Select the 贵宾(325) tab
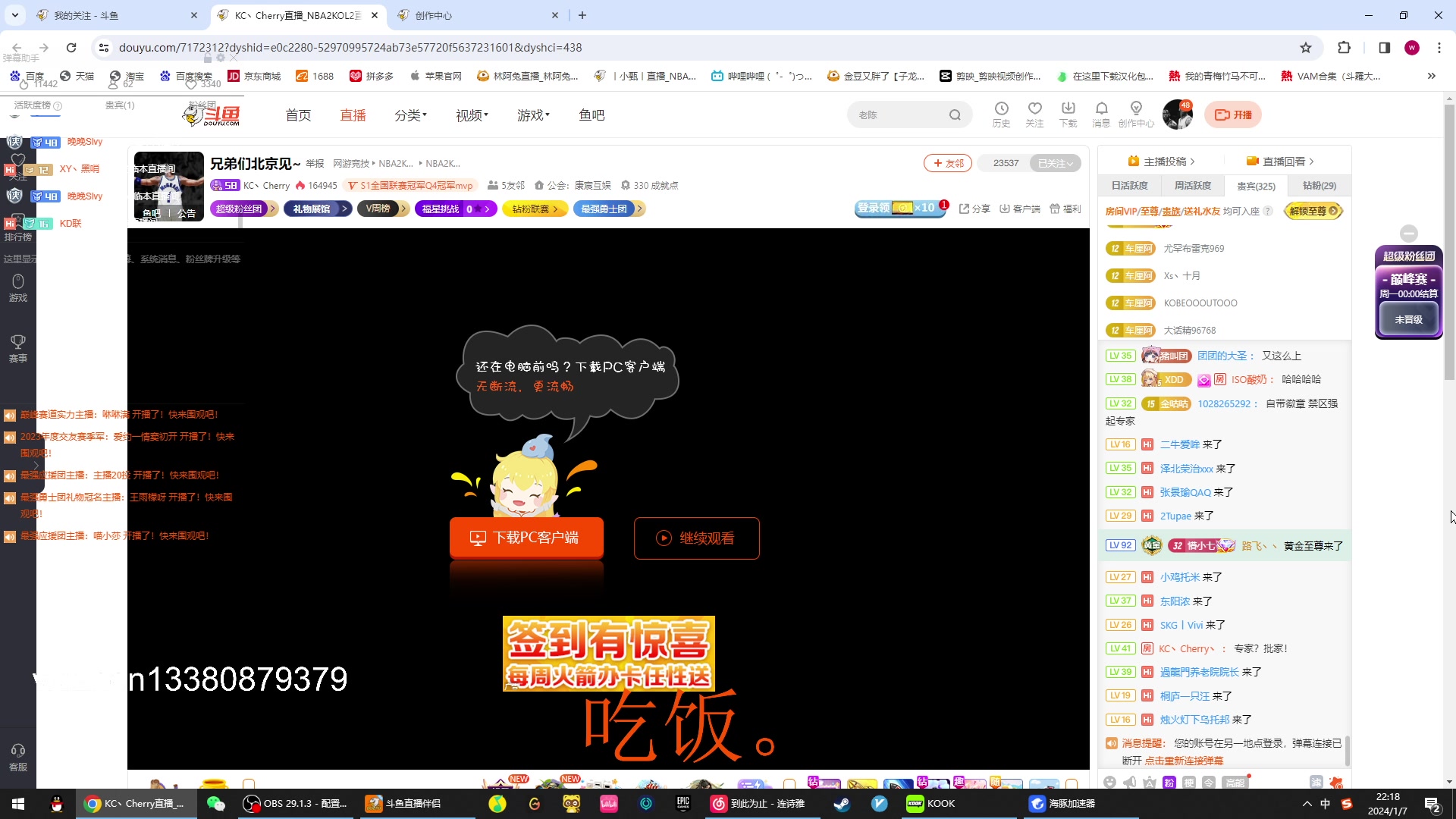The width and height of the screenshot is (1456, 819). (x=1256, y=186)
